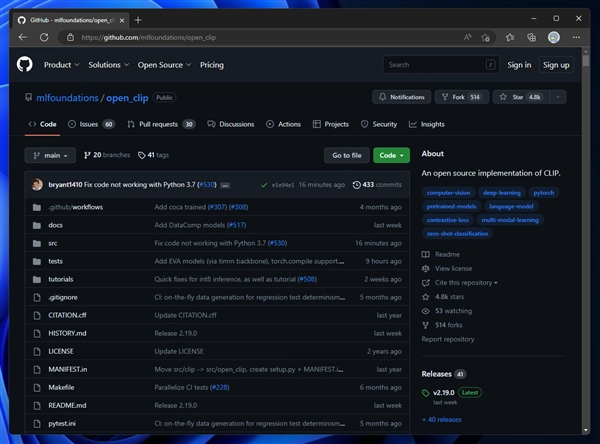Open the Product dropdown menu
This screenshot has height=444, width=600.
tap(61, 65)
